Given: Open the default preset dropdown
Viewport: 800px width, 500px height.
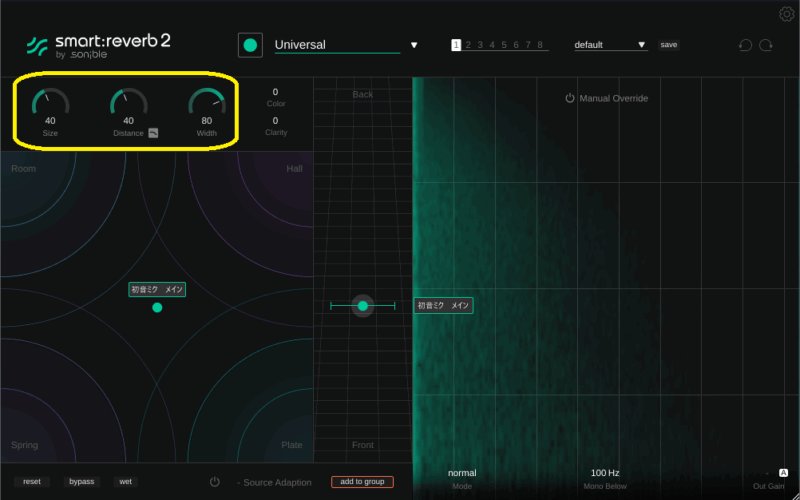Looking at the screenshot, I should coord(611,45).
